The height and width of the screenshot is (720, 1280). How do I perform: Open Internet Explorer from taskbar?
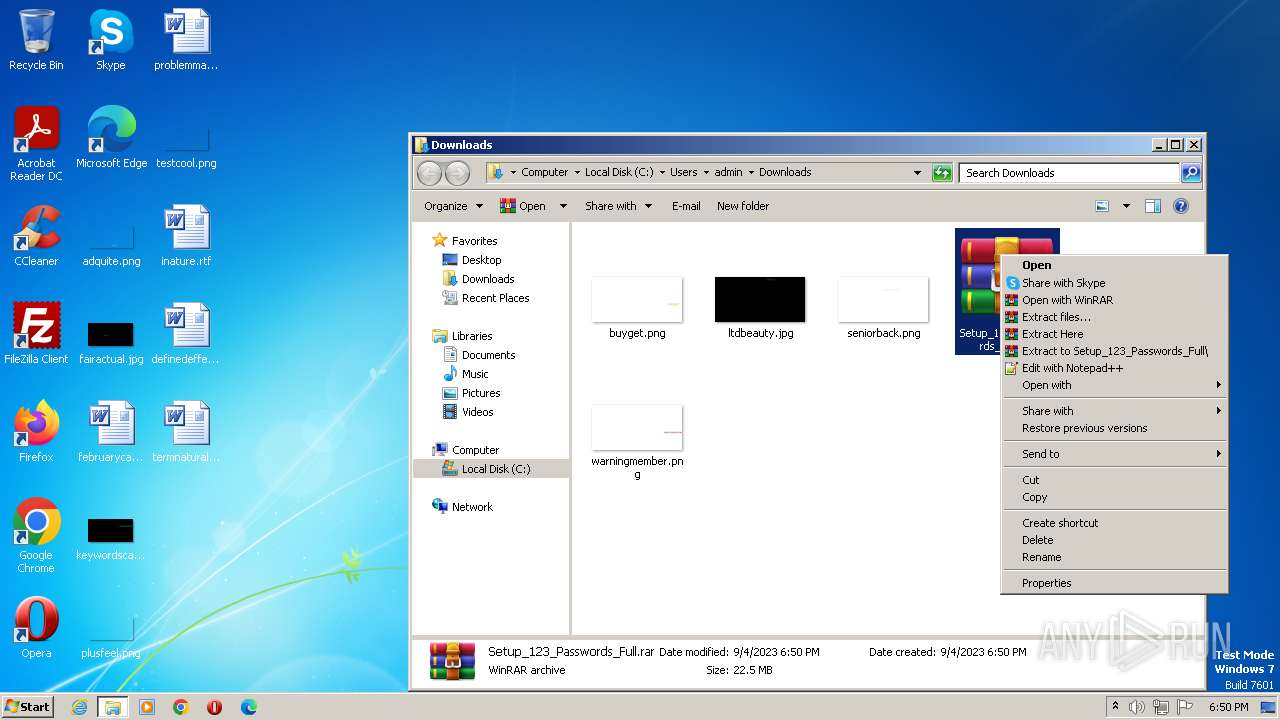(x=79, y=707)
